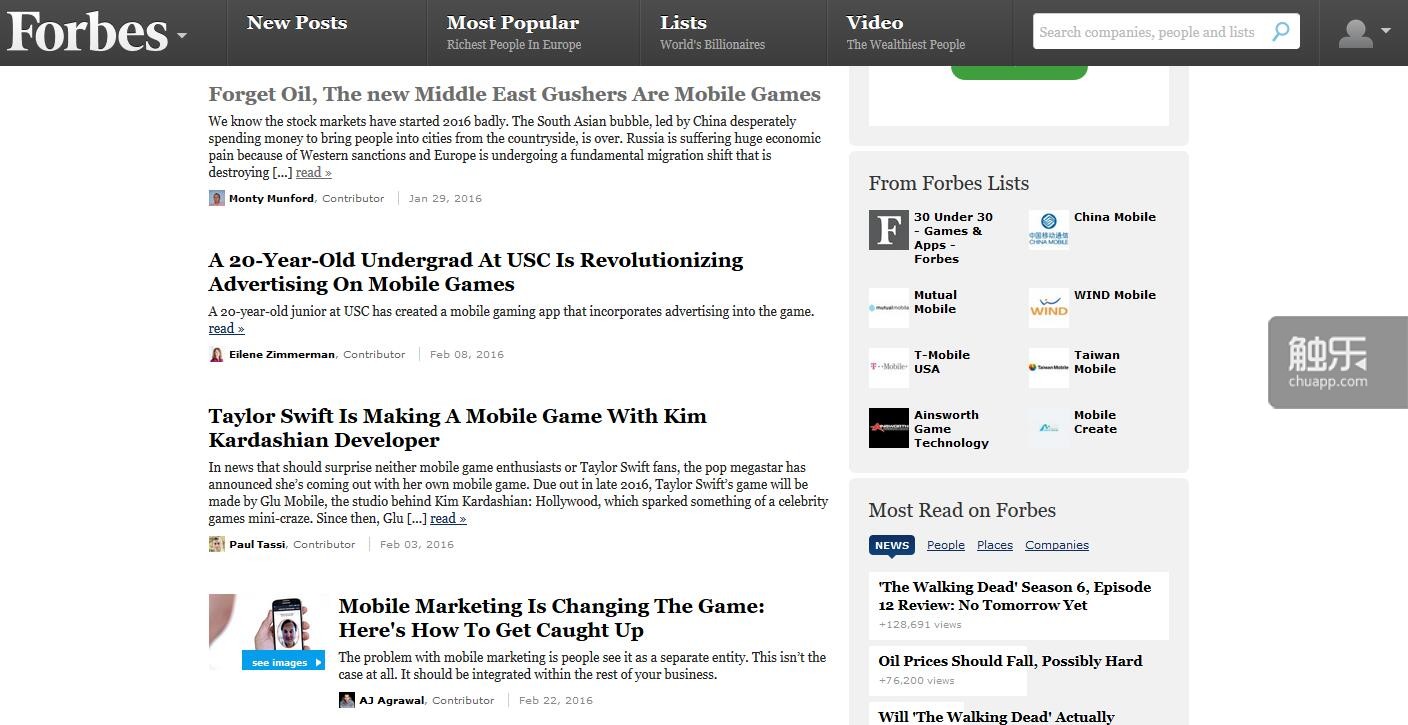Click the 'see images' button on thumbnail

click(283, 662)
